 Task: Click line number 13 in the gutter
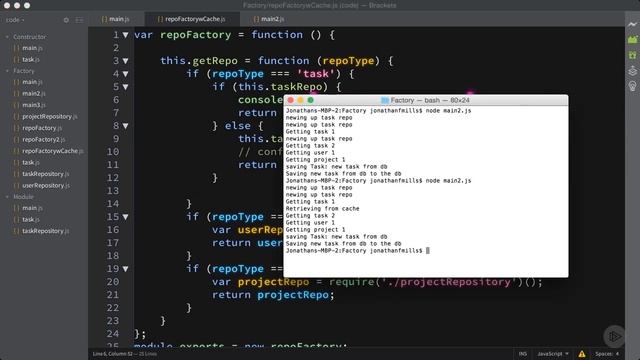(x=113, y=191)
